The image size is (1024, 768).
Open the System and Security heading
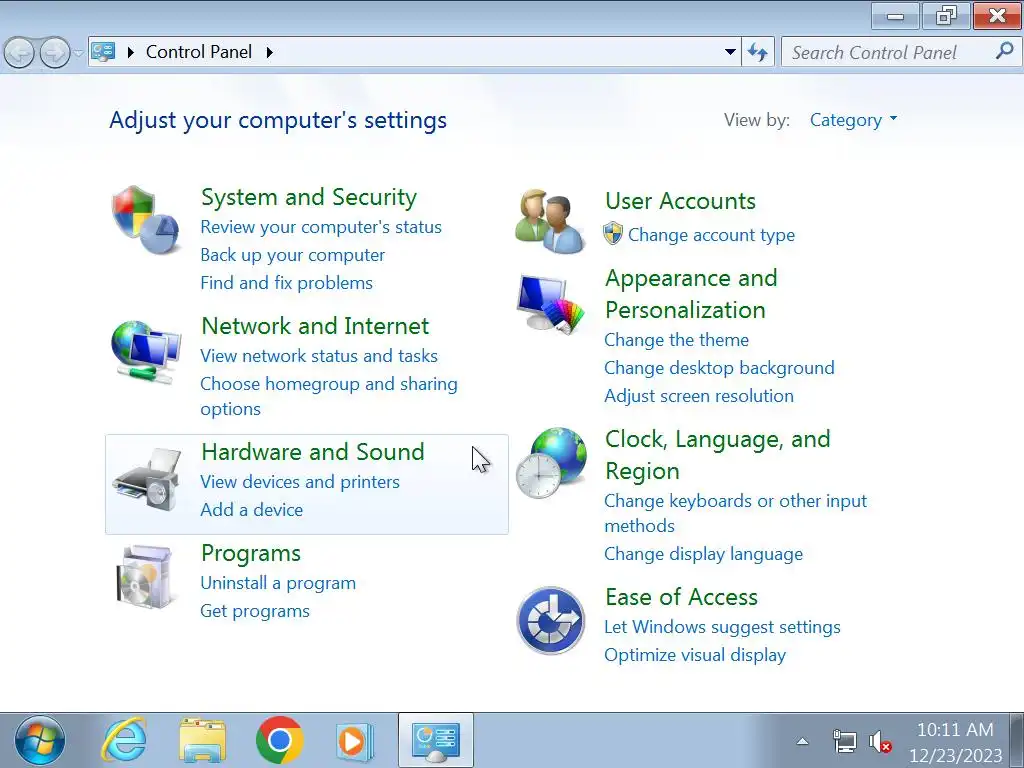tap(309, 197)
